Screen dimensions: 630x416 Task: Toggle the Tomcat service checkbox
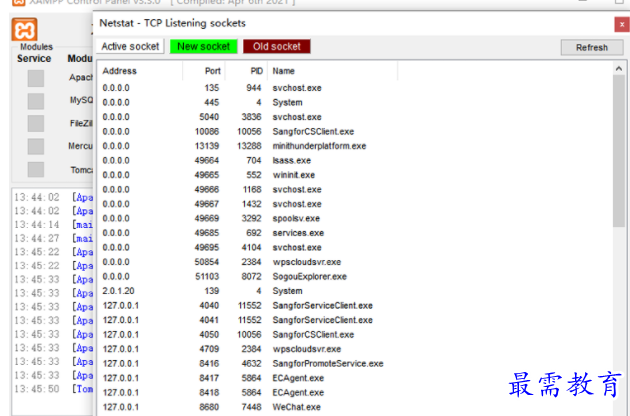click(x=36, y=170)
